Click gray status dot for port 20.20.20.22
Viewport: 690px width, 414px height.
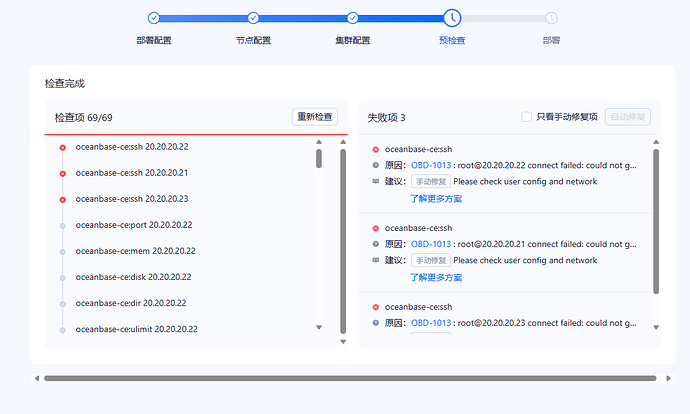[63, 226]
